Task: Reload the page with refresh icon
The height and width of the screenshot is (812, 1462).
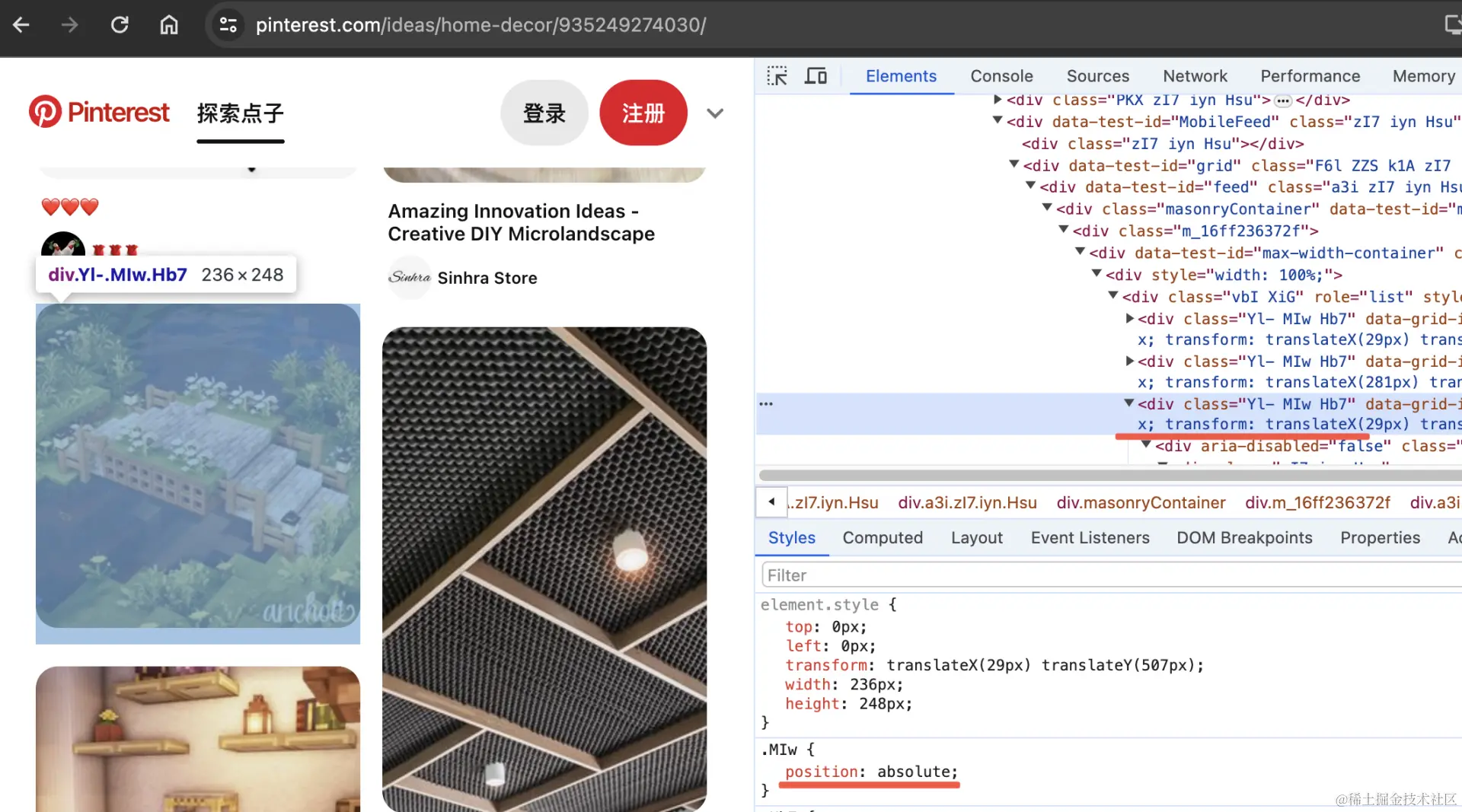Action: [120, 25]
